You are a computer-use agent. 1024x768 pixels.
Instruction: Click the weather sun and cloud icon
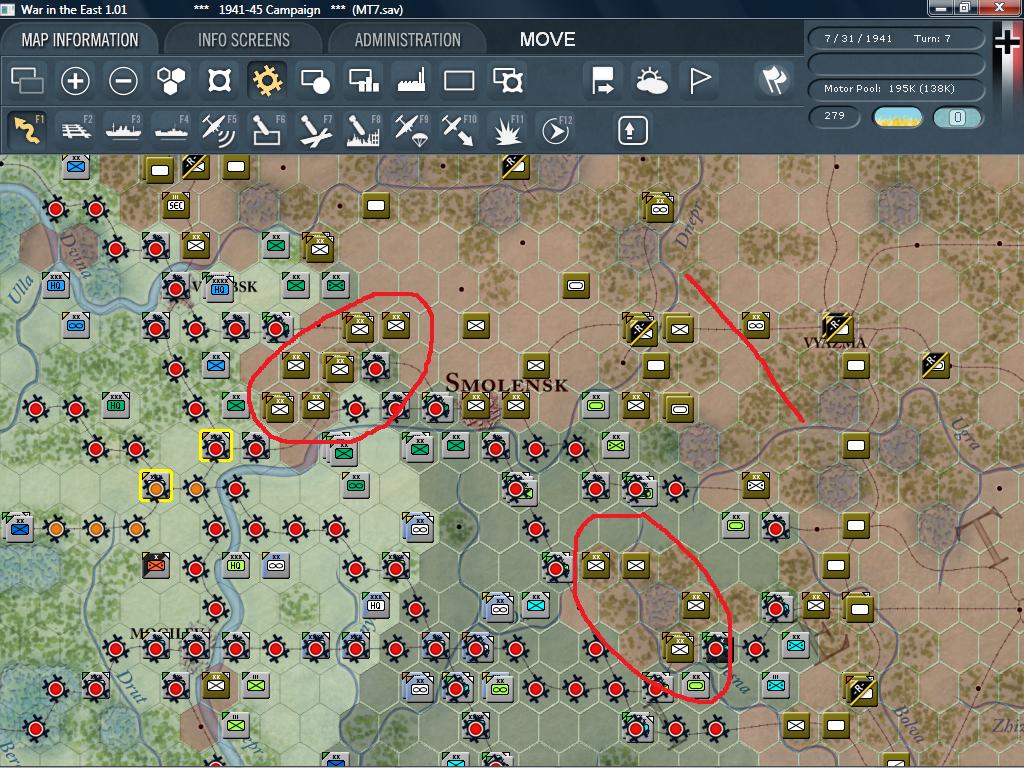(652, 81)
